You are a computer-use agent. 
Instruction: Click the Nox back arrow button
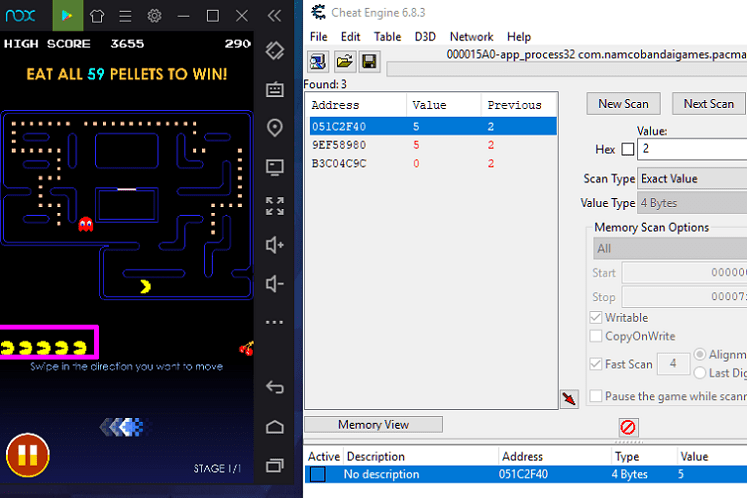[x=275, y=387]
